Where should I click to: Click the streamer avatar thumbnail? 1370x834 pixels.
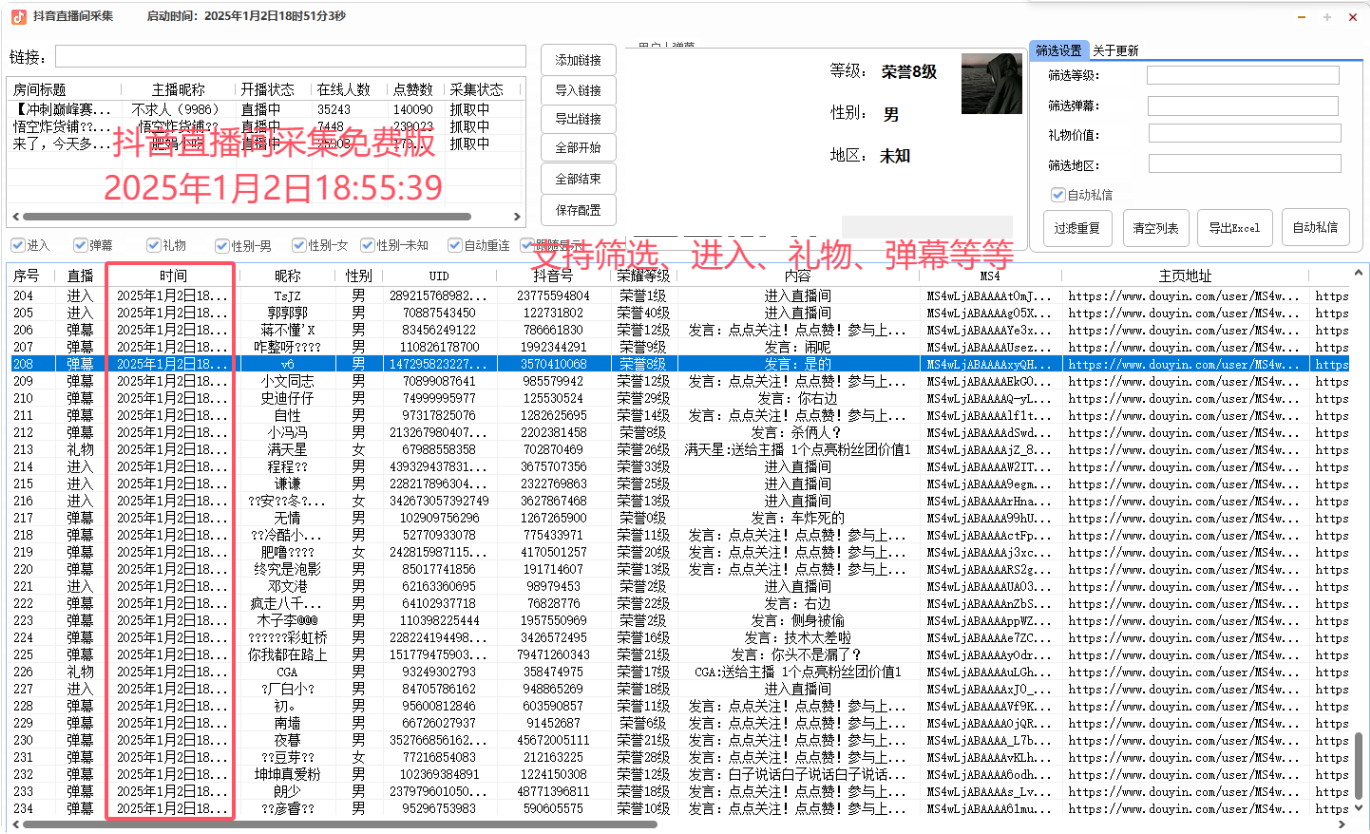tap(991, 84)
